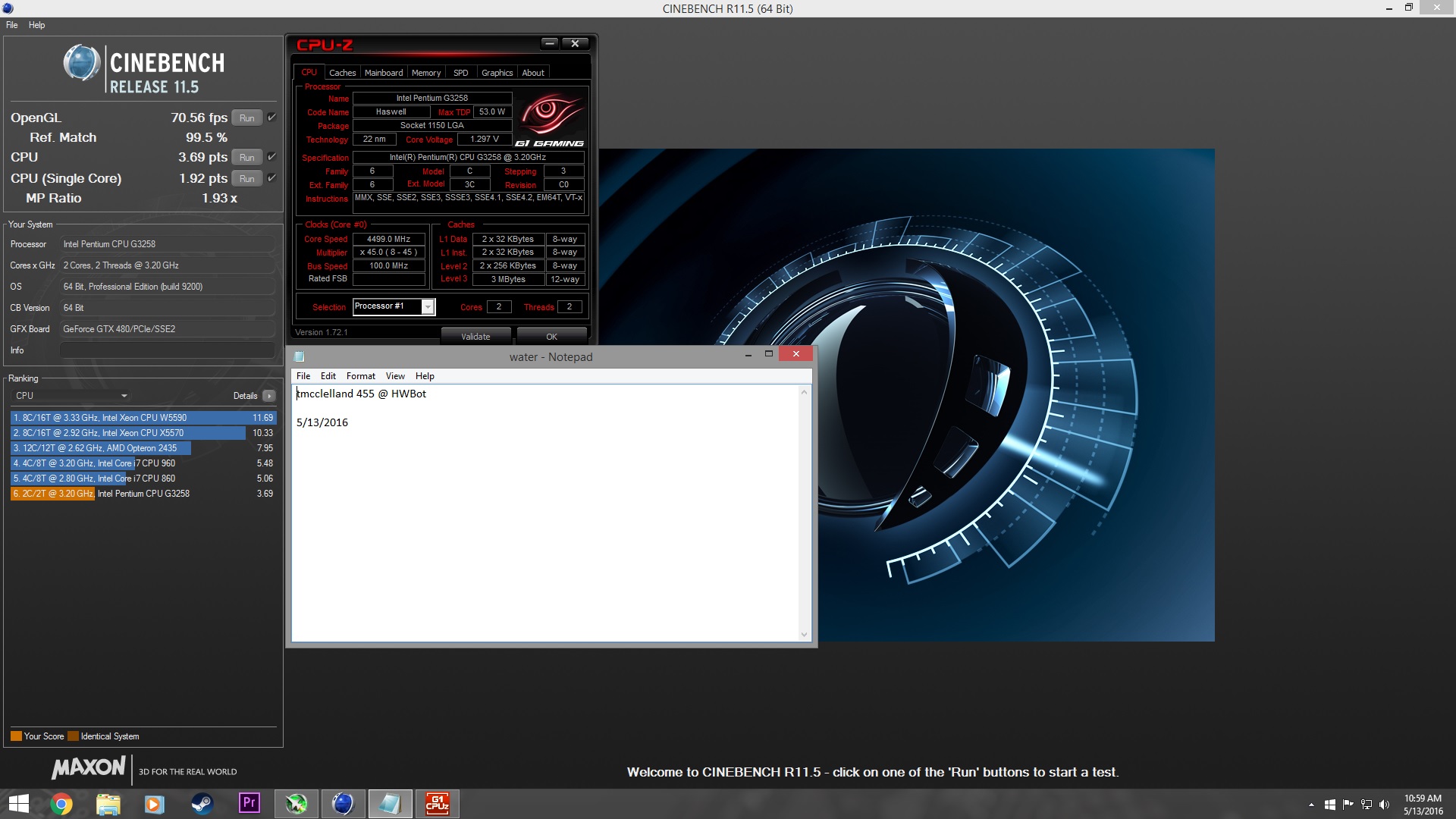Select ranking row AMD Opteron 2435

[x=143, y=448]
